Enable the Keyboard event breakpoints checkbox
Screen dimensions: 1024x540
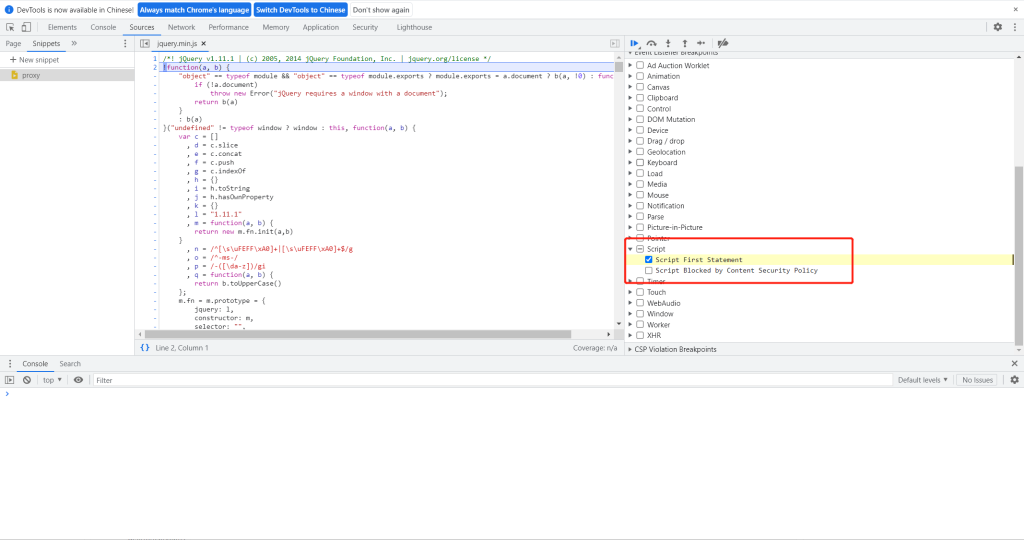(639, 163)
